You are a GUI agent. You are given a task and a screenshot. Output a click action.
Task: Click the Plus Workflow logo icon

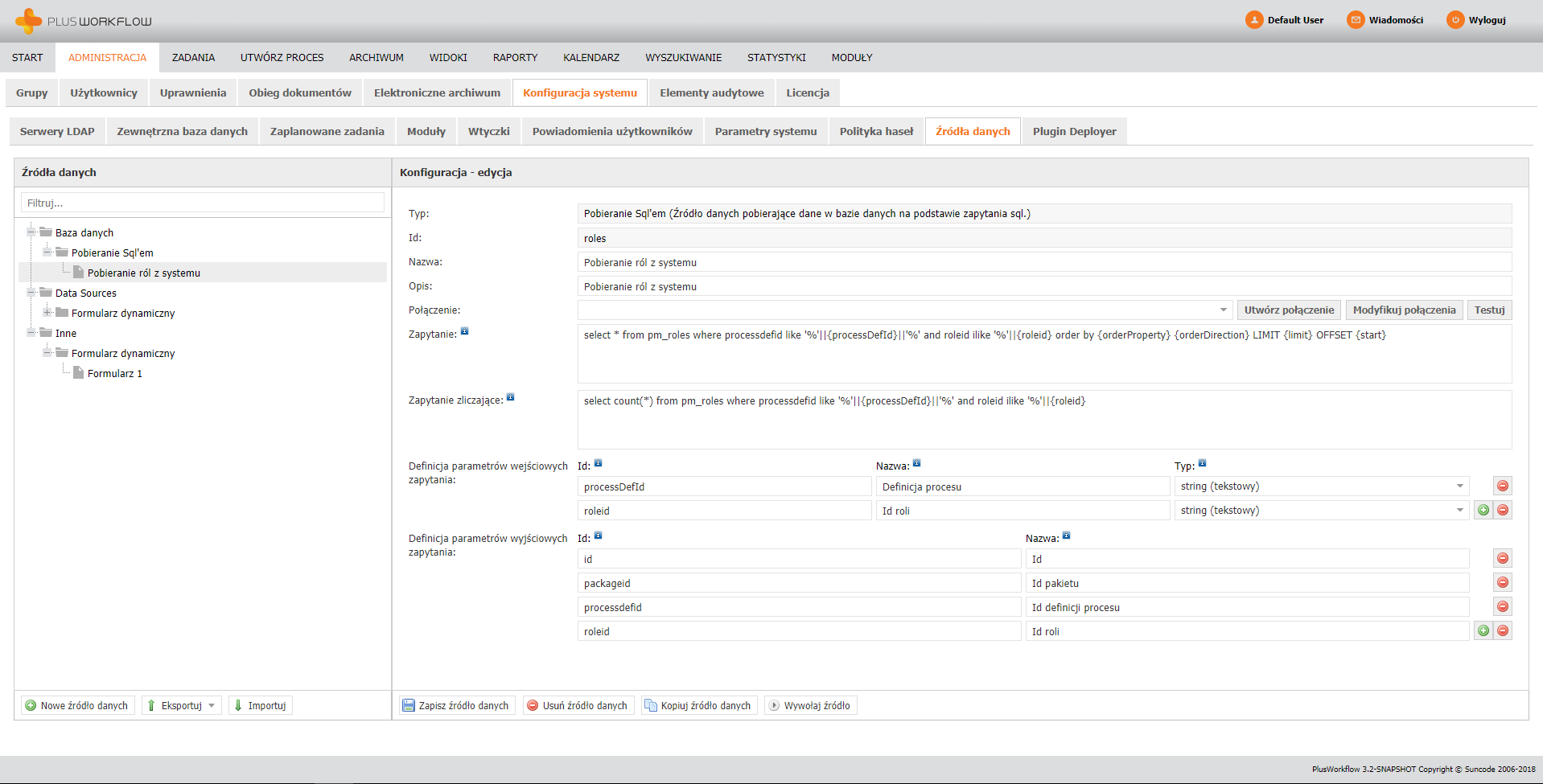(x=28, y=20)
